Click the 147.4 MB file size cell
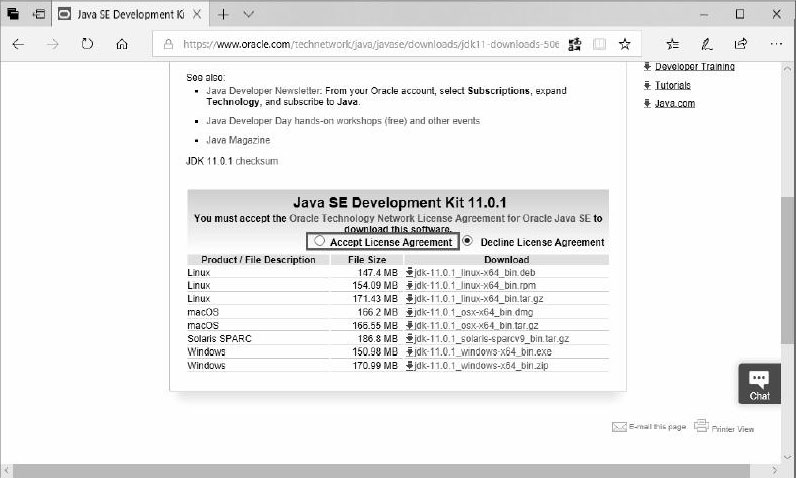Image resolution: width=796 pixels, height=478 pixels. pyautogui.click(x=377, y=272)
